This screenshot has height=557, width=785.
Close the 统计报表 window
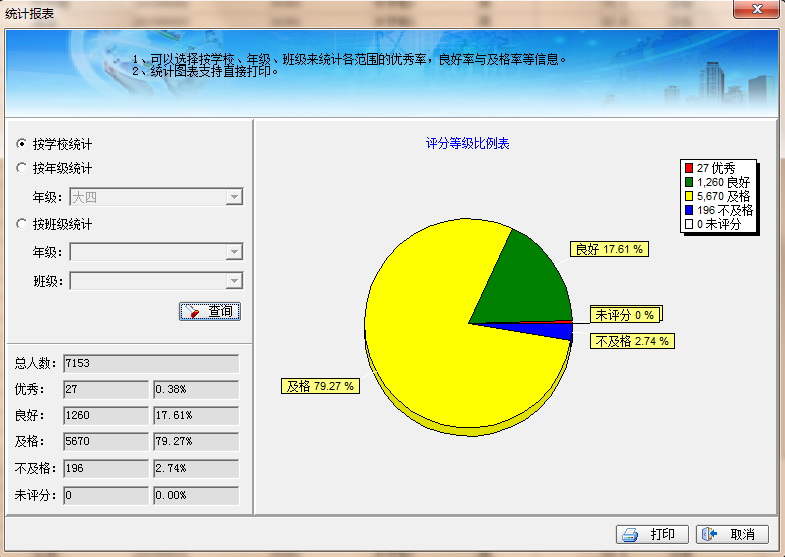pyautogui.click(x=757, y=9)
